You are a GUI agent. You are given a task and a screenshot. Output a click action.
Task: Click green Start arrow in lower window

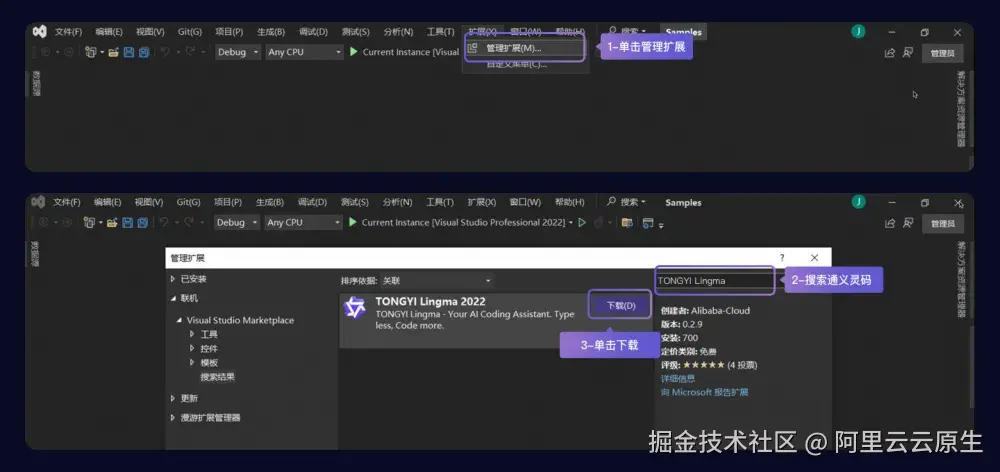pyautogui.click(x=353, y=223)
